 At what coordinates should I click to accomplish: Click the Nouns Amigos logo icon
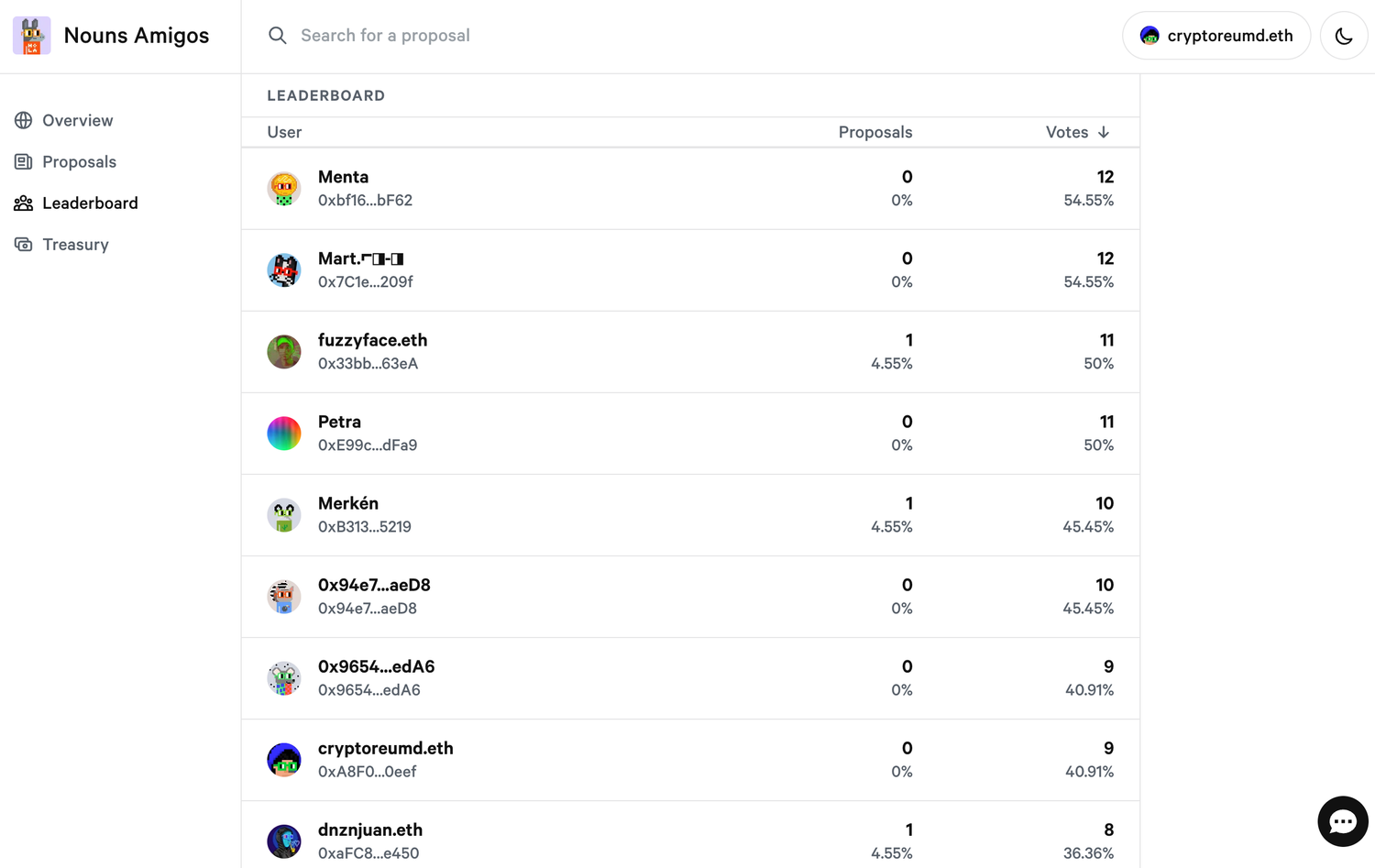[32, 36]
